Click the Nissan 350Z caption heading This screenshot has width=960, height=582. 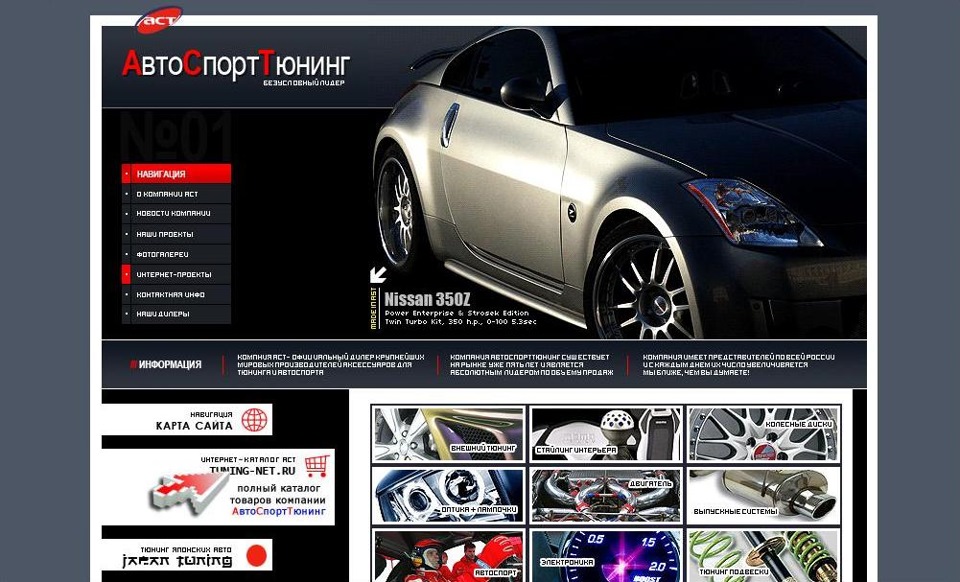pyautogui.click(x=427, y=299)
